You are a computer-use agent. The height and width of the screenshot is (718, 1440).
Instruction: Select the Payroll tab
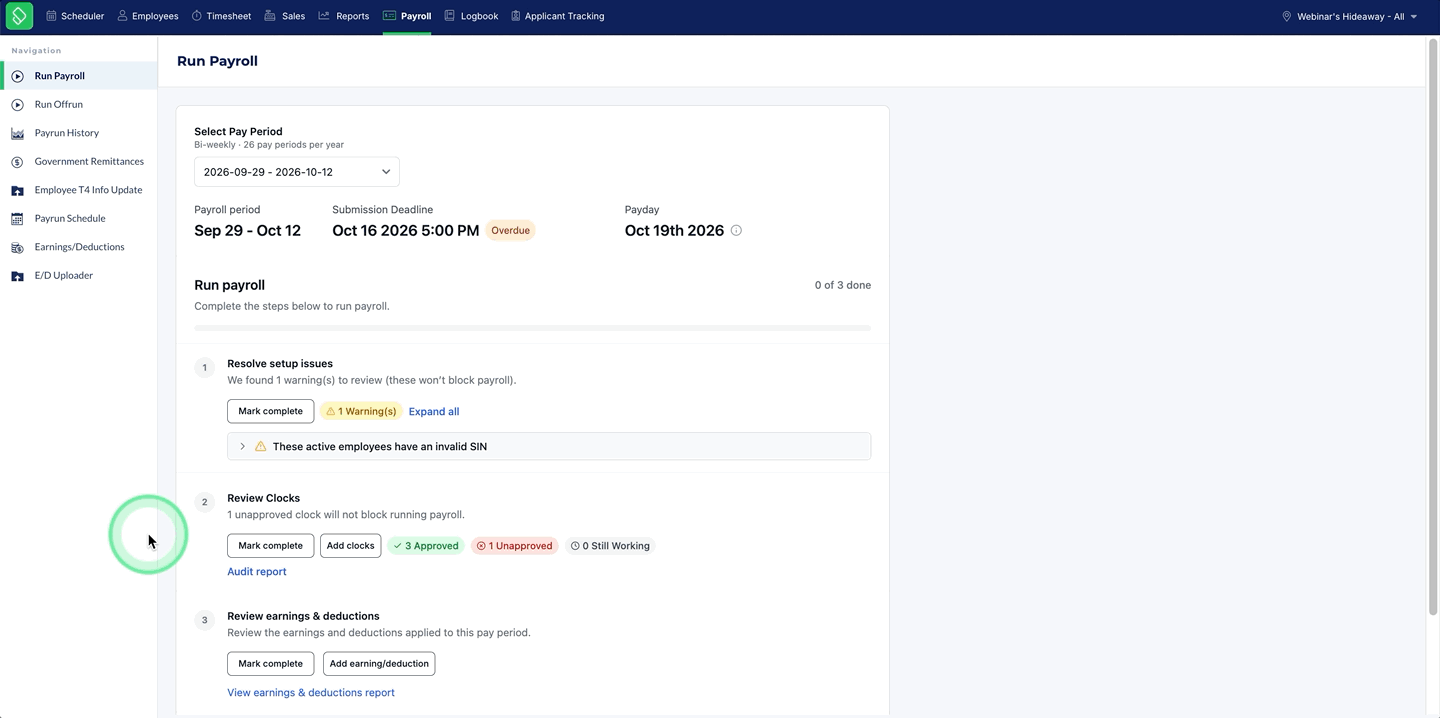[x=407, y=16]
